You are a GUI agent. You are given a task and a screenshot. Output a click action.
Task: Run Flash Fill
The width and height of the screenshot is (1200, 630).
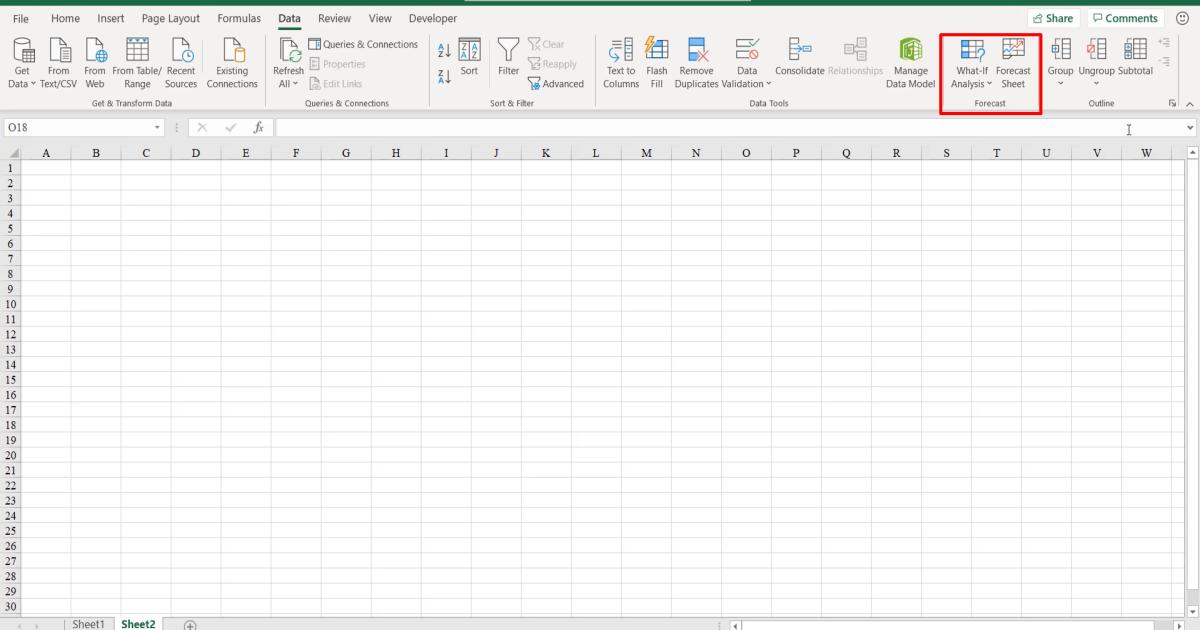pos(656,62)
